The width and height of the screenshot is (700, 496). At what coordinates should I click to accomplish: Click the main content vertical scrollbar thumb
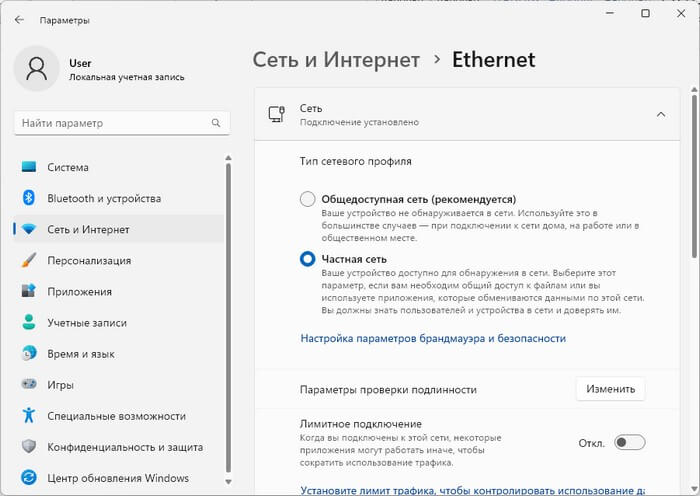694,176
